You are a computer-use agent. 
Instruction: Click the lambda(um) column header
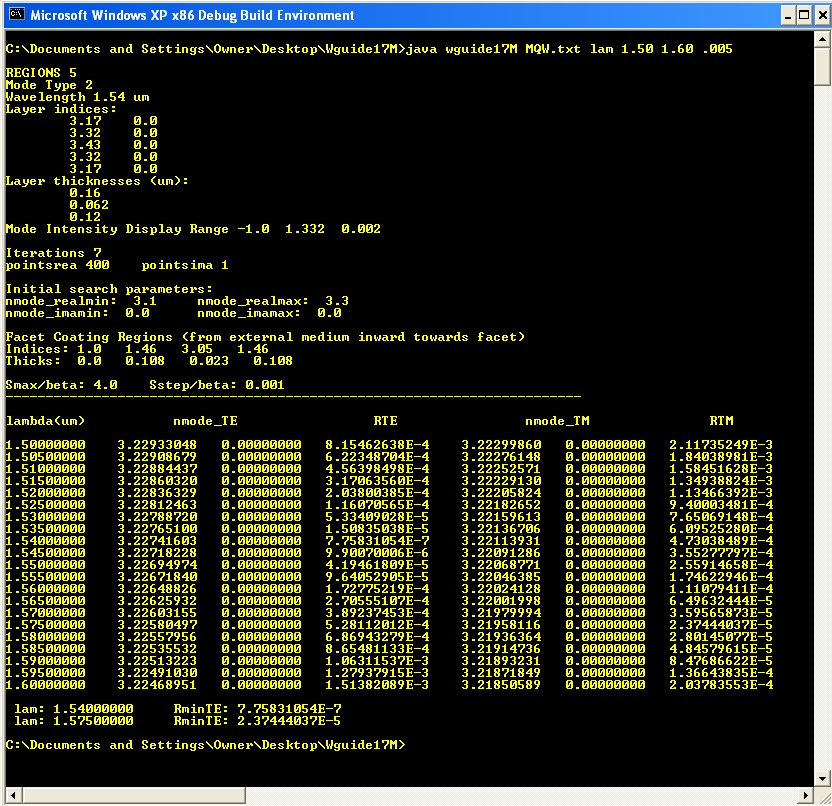(x=46, y=421)
